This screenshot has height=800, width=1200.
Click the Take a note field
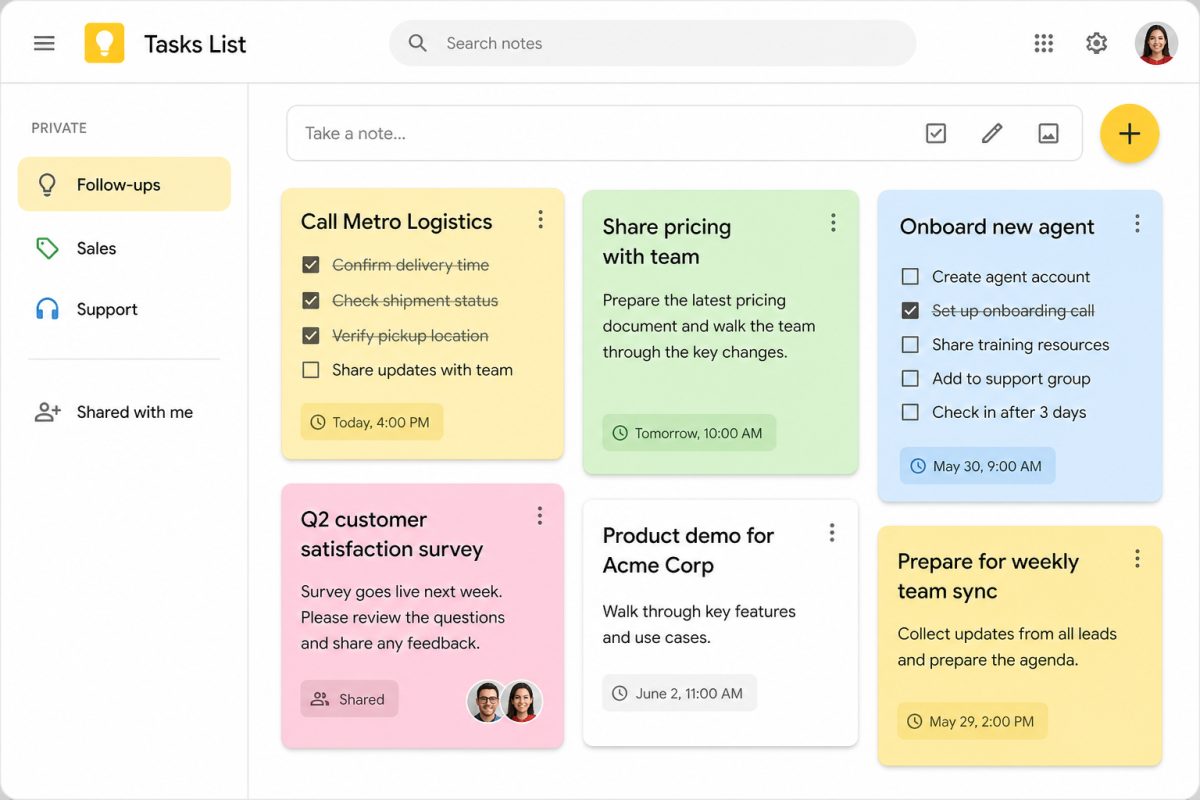684,133
